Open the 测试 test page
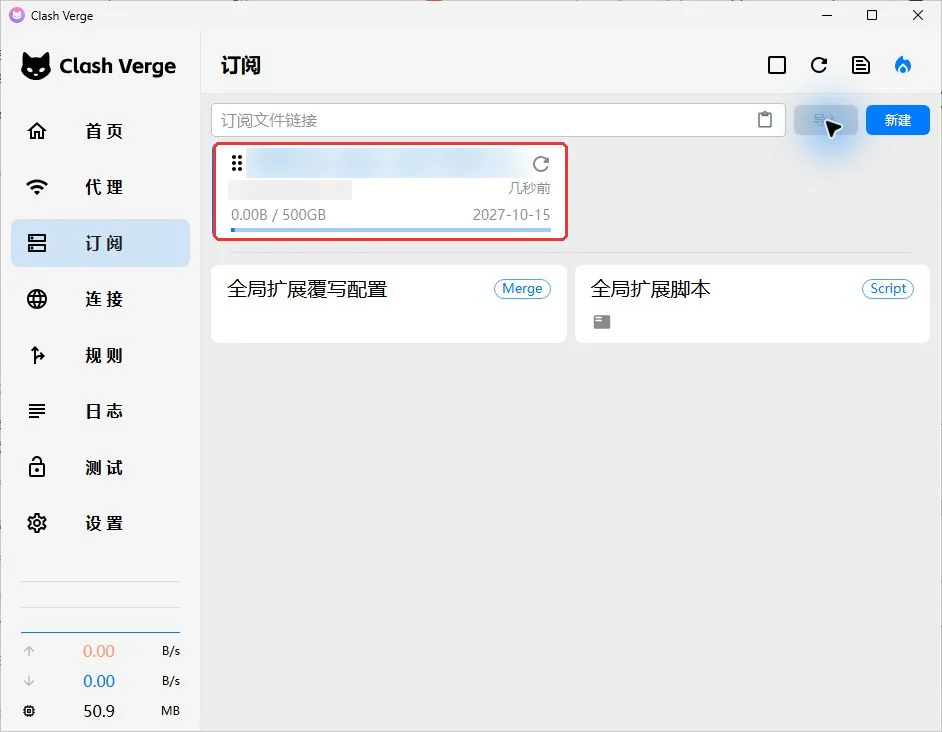Viewport: 942px width, 732px height. point(100,467)
